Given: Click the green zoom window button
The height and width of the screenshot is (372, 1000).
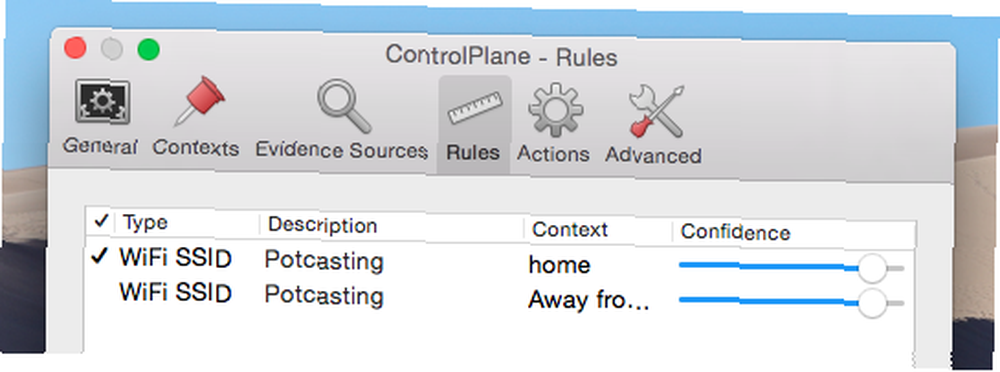Looking at the screenshot, I should point(149,50).
